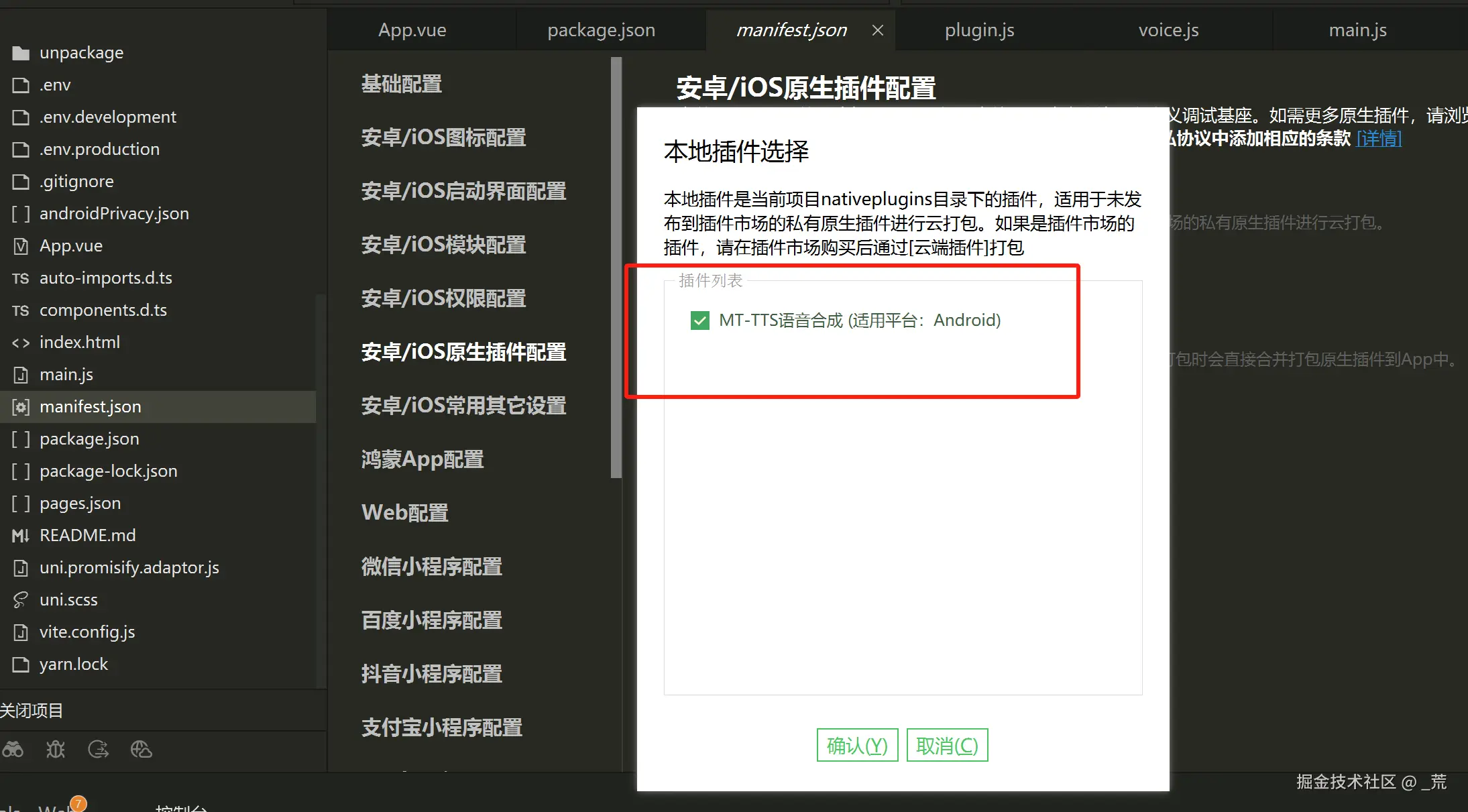Click the sync arrows icon in bottom toolbar

(x=99, y=749)
